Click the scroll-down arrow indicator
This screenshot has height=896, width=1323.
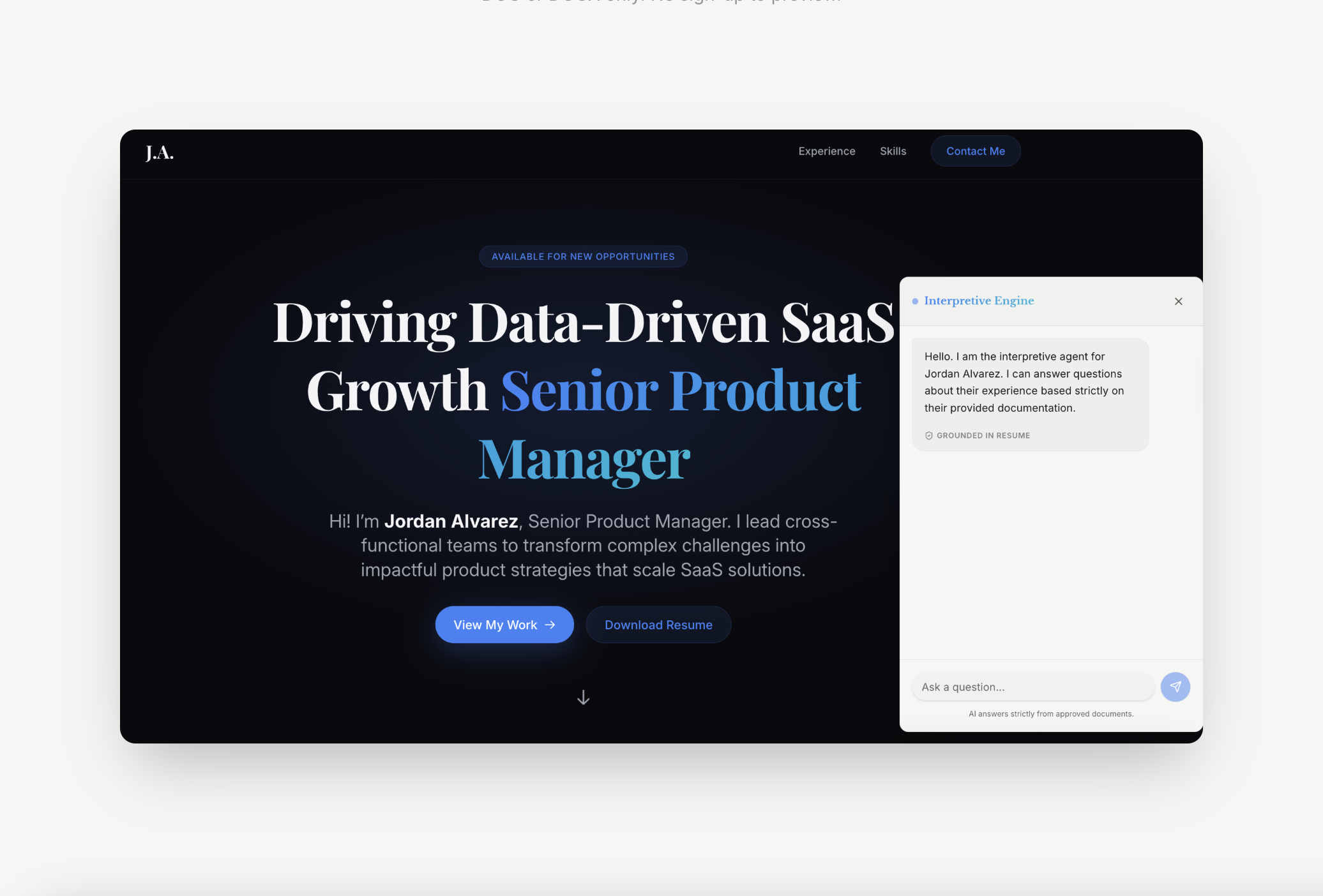[x=583, y=698]
